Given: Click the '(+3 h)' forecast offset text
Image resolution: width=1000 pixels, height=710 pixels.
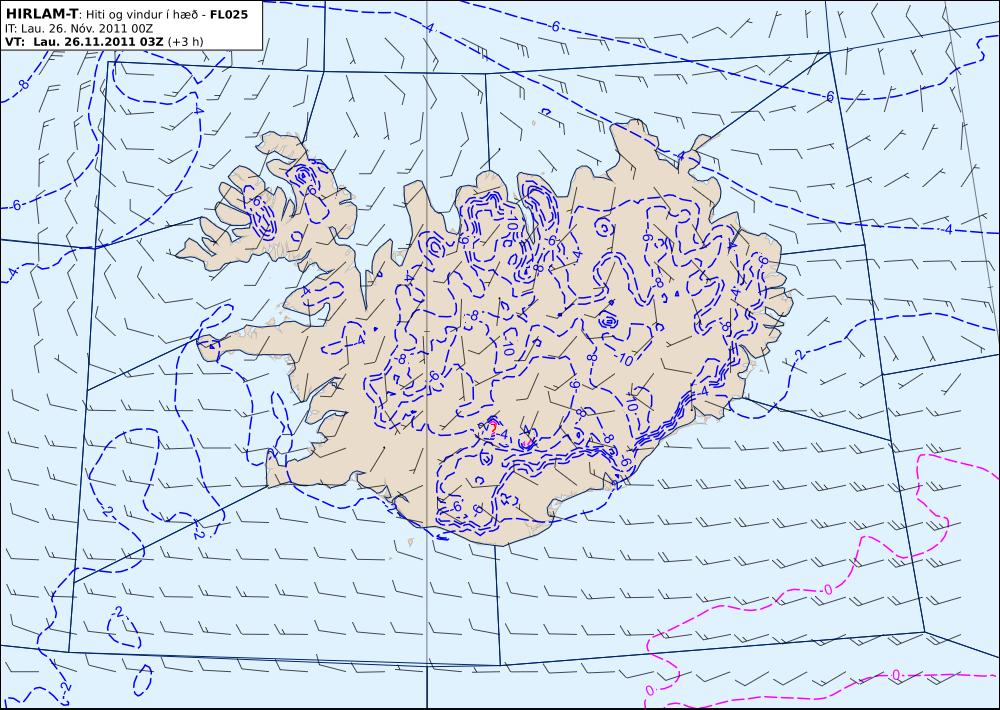Looking at the screenshot, I should [x=186, y=42].
